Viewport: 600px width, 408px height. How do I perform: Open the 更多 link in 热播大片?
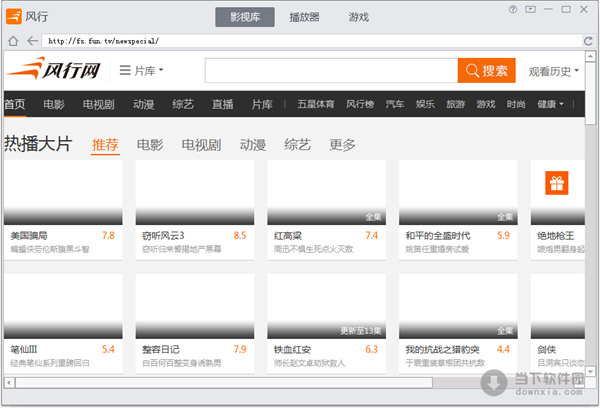pyautogui.click(x=342, y=145)
